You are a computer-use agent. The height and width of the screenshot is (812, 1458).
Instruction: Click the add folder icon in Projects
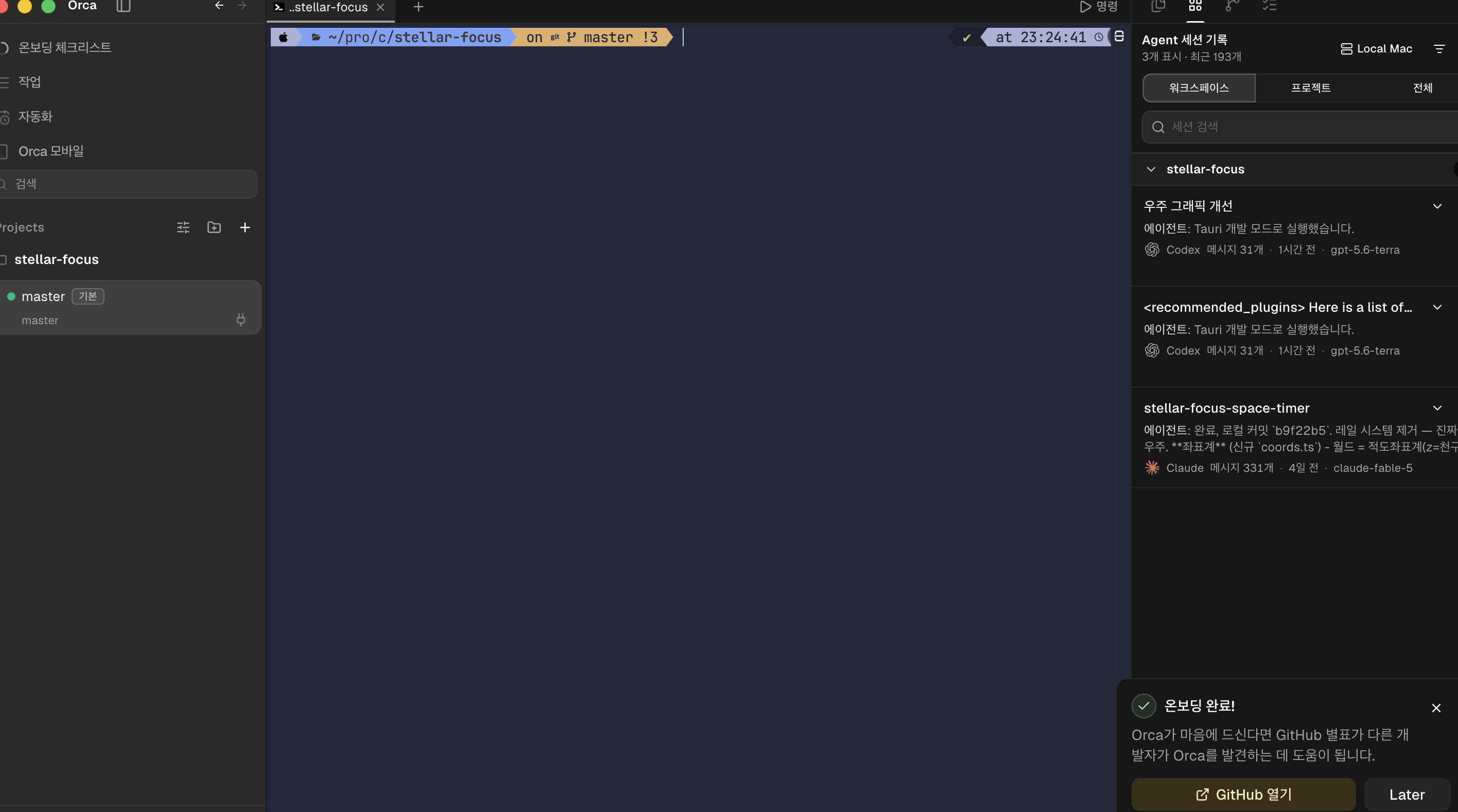(x=214, y=227)
